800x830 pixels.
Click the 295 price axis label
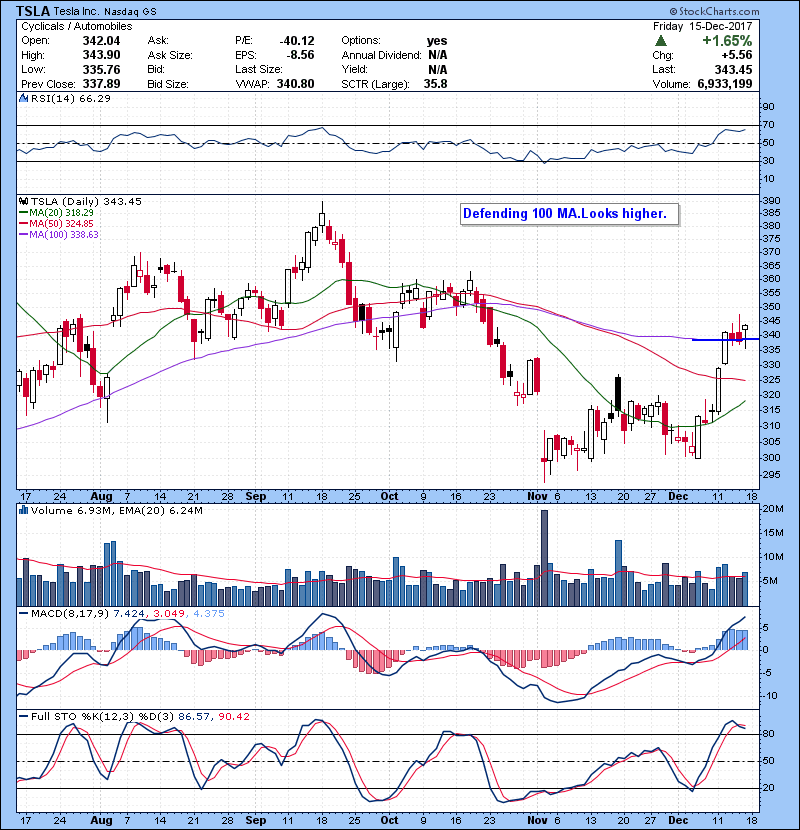coord(771,475)
